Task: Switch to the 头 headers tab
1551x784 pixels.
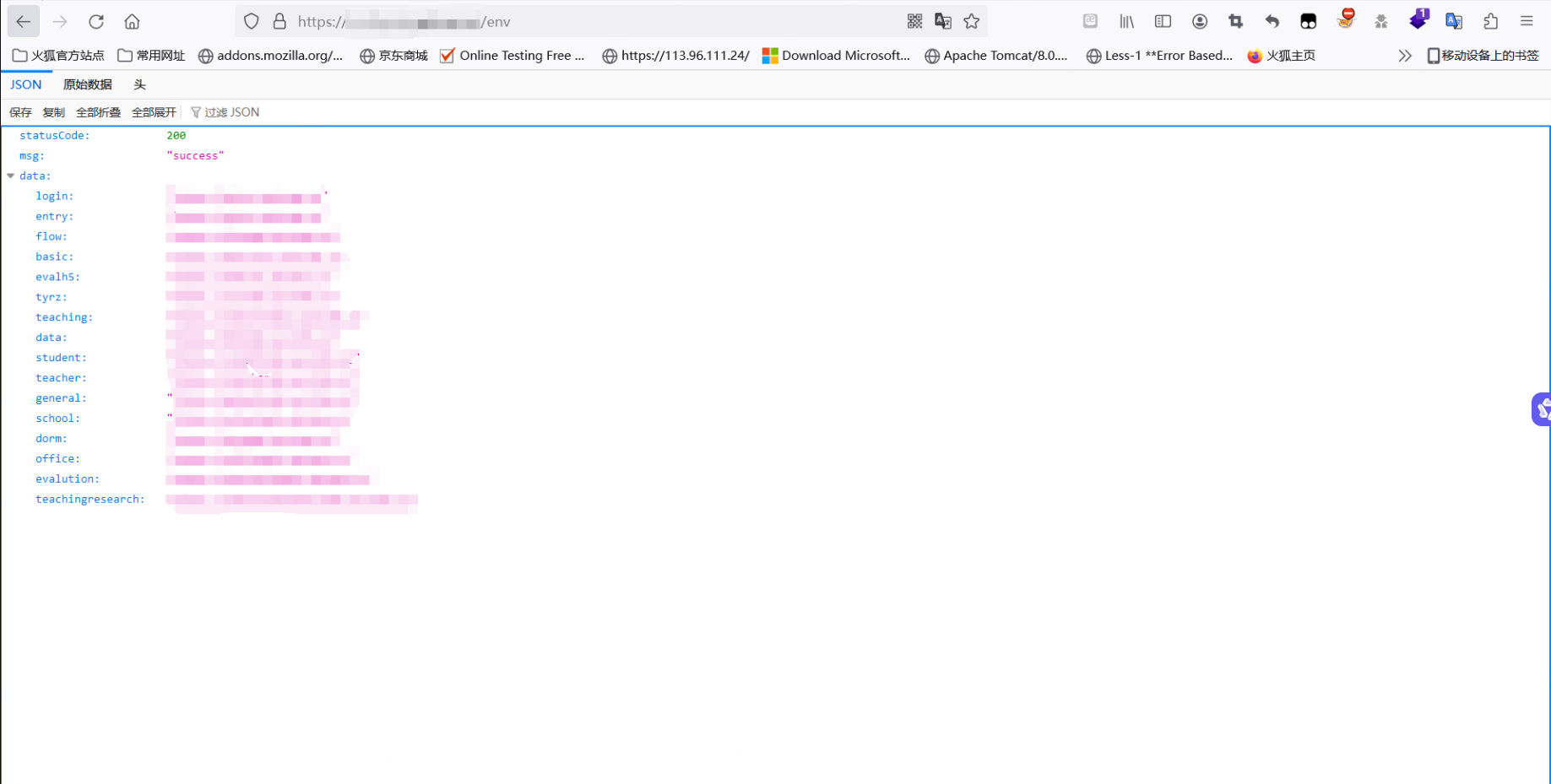Action: [x=139, y=84]
